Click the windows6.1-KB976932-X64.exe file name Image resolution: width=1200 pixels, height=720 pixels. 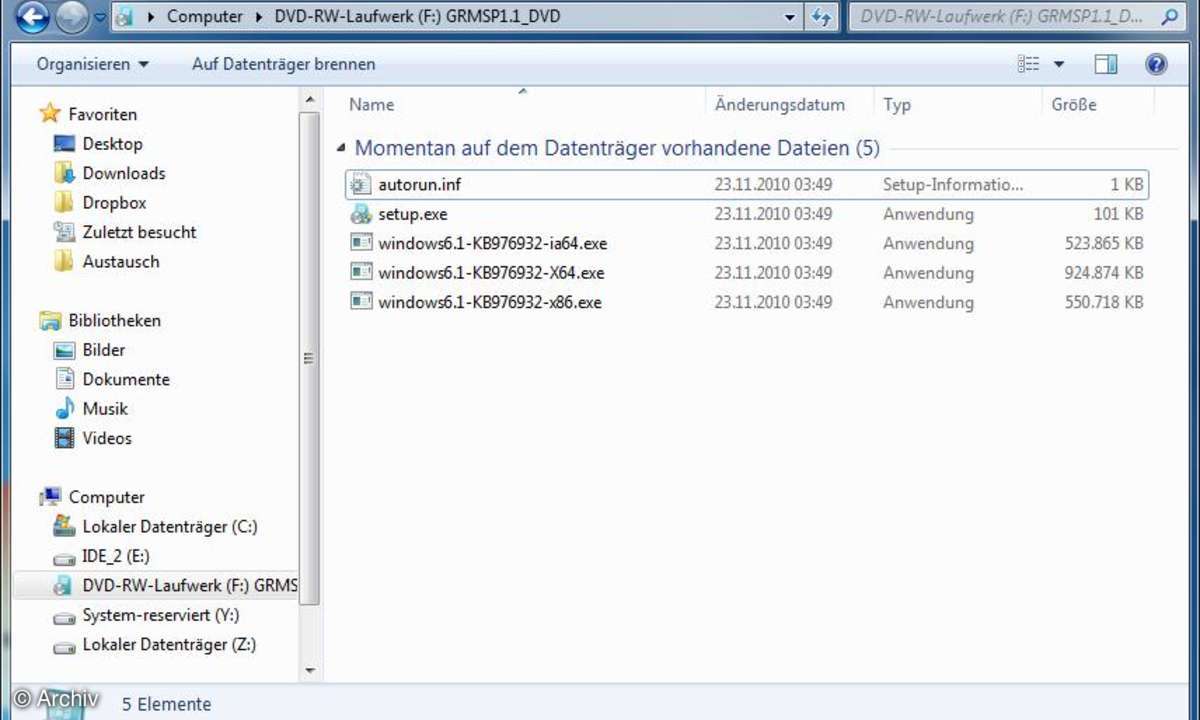coord(491,272)
